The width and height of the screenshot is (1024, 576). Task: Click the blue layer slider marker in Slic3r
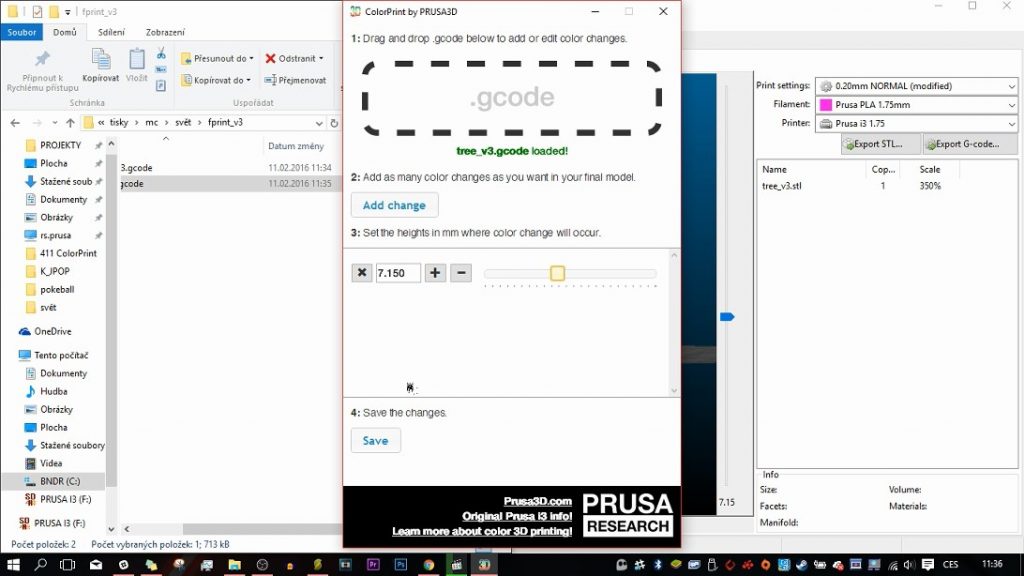[x=727, y=317]
